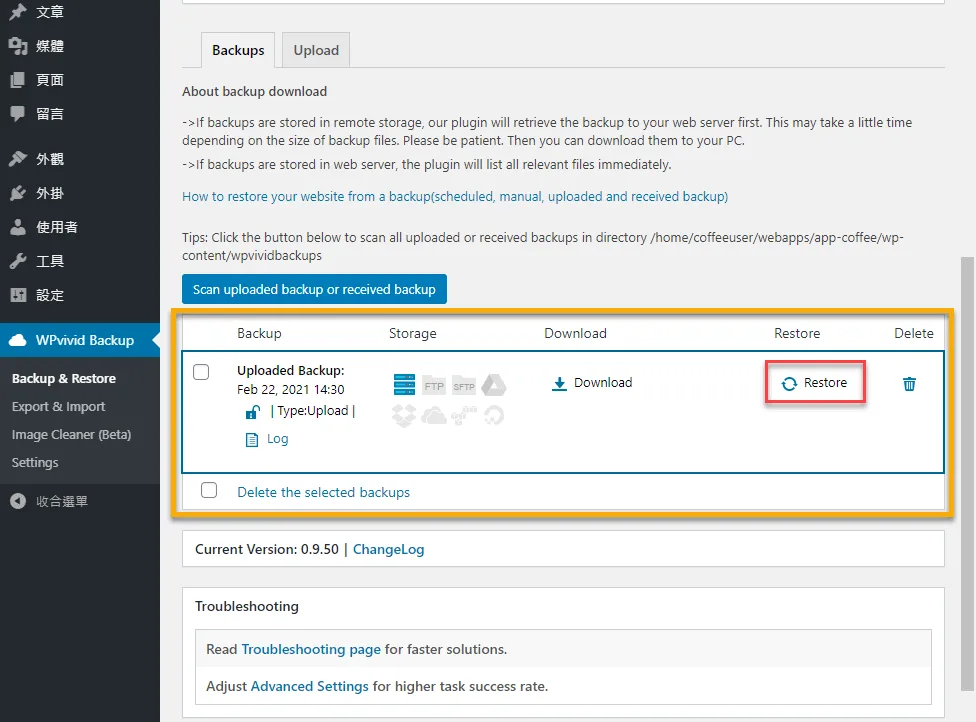Open the 媒體 media icon

[x=18, y=46]
